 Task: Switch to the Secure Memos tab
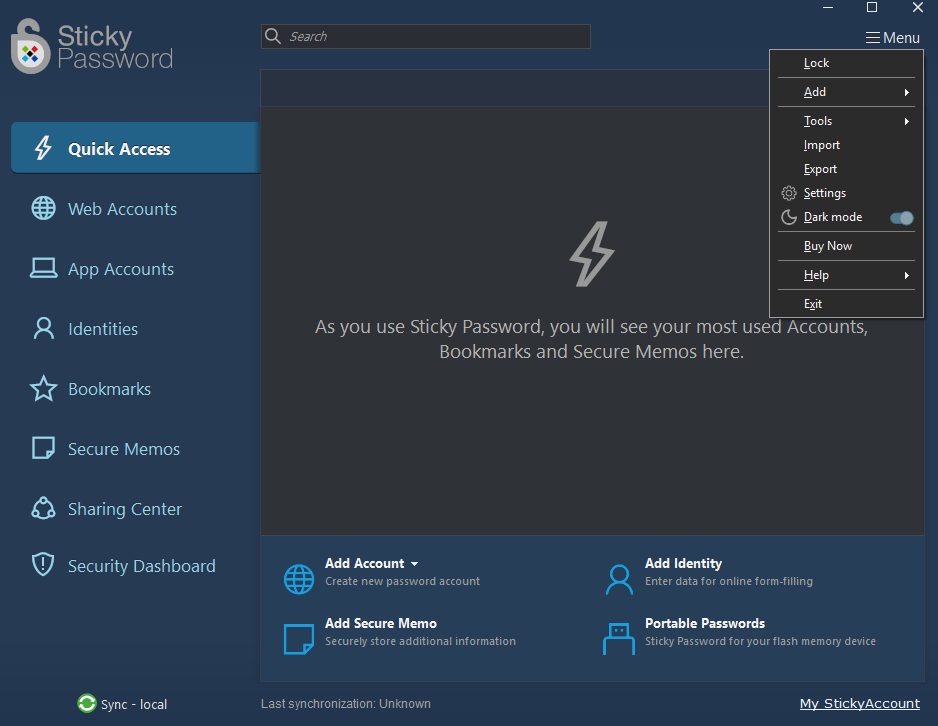tap(136, 449)
